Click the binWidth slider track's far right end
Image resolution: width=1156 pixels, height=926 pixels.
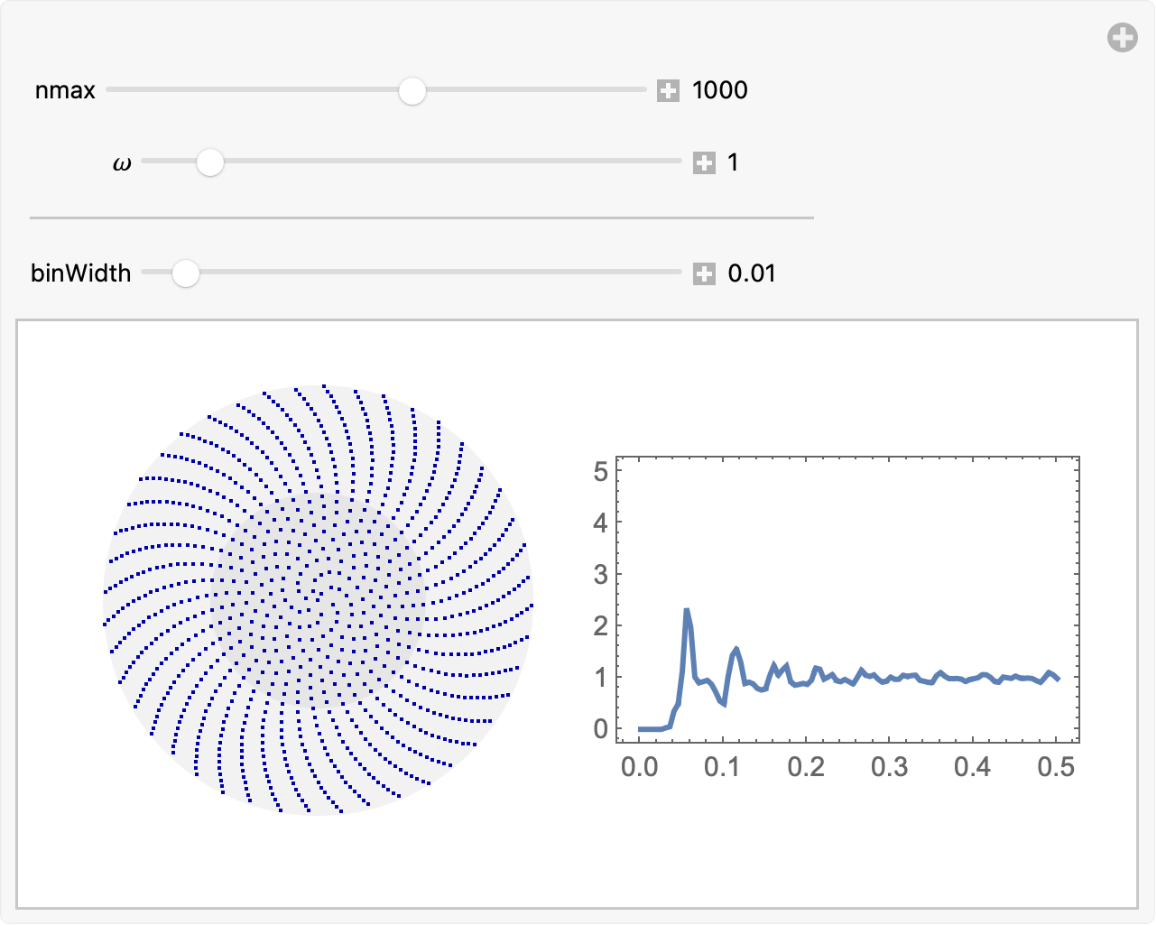click(679, 272)
